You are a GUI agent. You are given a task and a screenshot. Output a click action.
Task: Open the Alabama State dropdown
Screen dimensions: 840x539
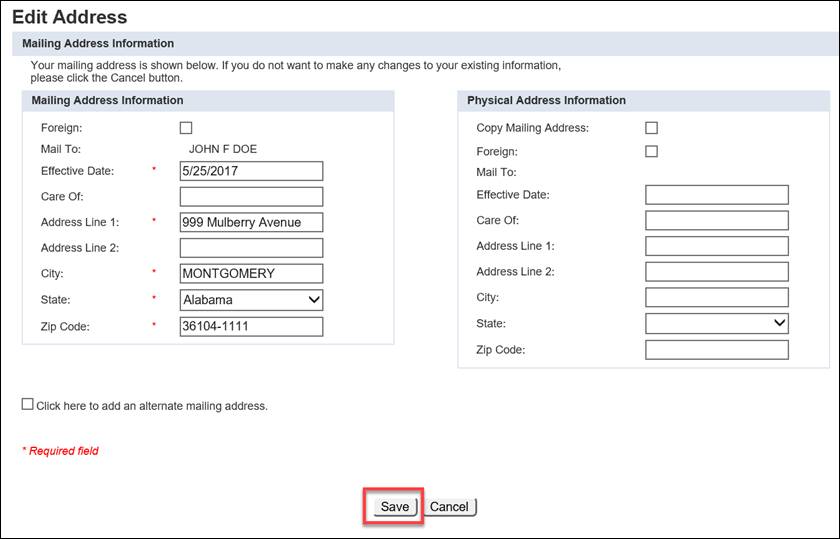[251, 300]
